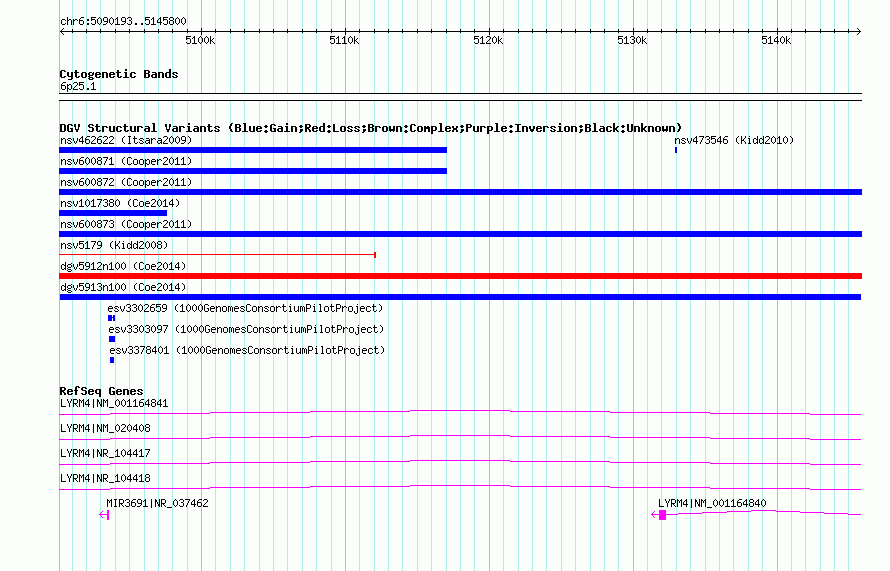The height and width of the screenshot is (571, 890).
Task: Click the 5130k ruler tick label
Action: tap(632, 40)
